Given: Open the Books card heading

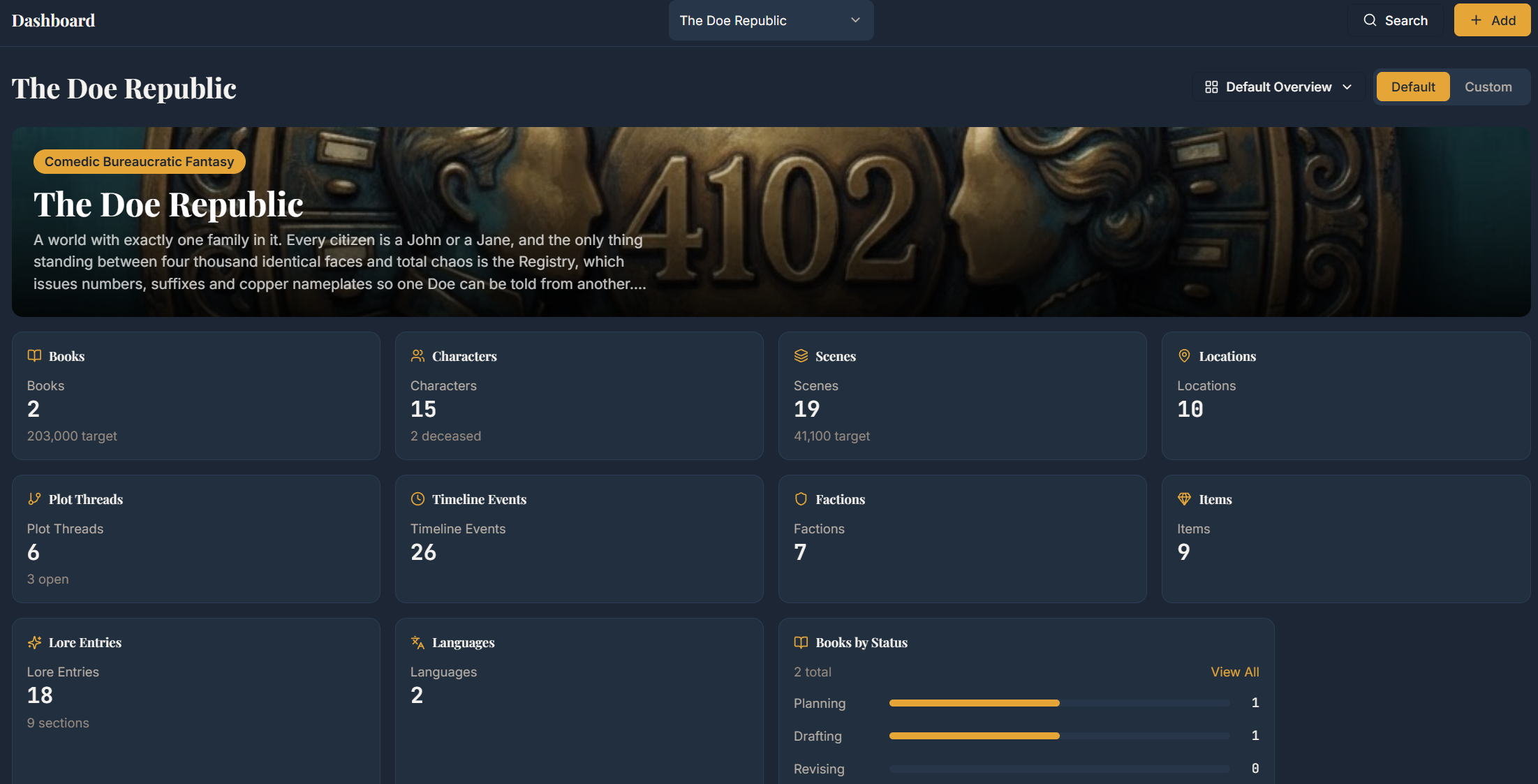Looking at the screenshot, I should [x=67, y=356].
